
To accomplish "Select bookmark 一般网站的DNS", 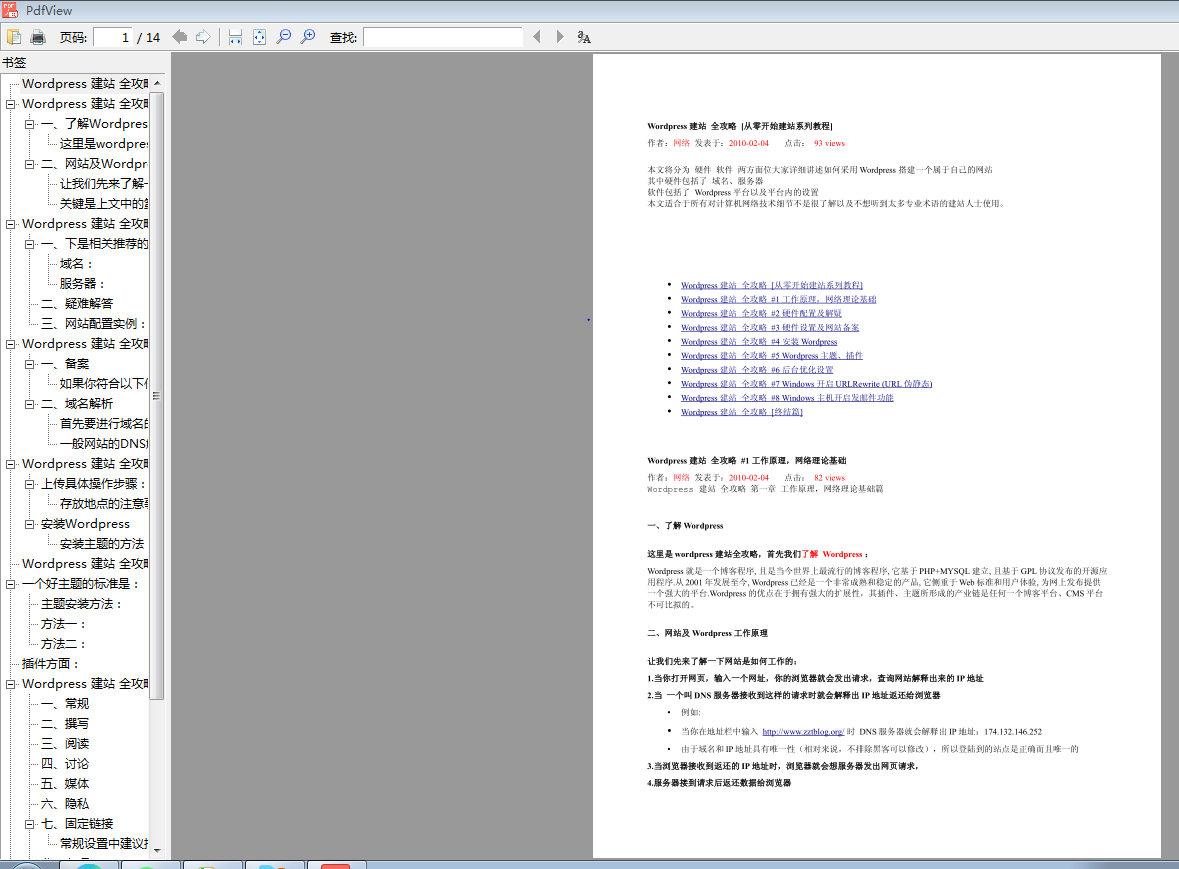I will [x=104, y=444].
